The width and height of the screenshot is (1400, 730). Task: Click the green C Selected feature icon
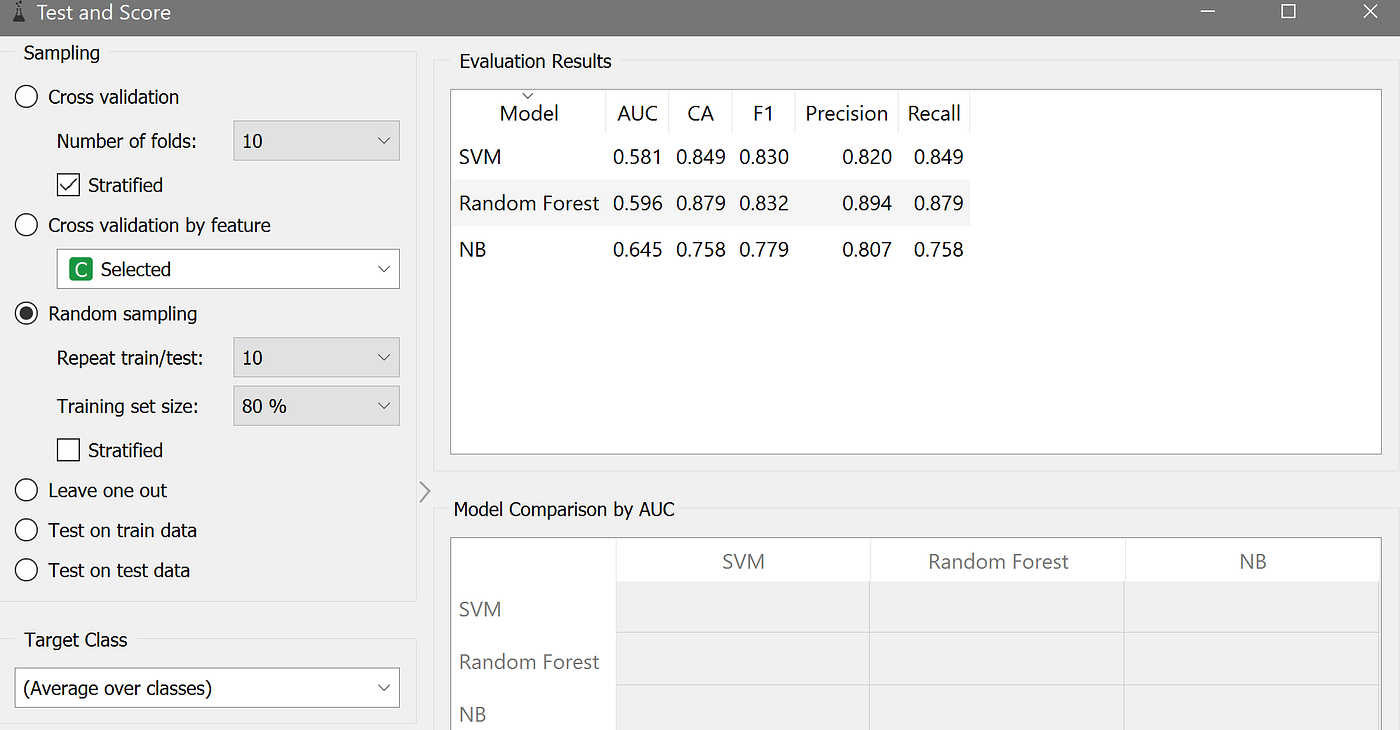[x=80, y=269]
